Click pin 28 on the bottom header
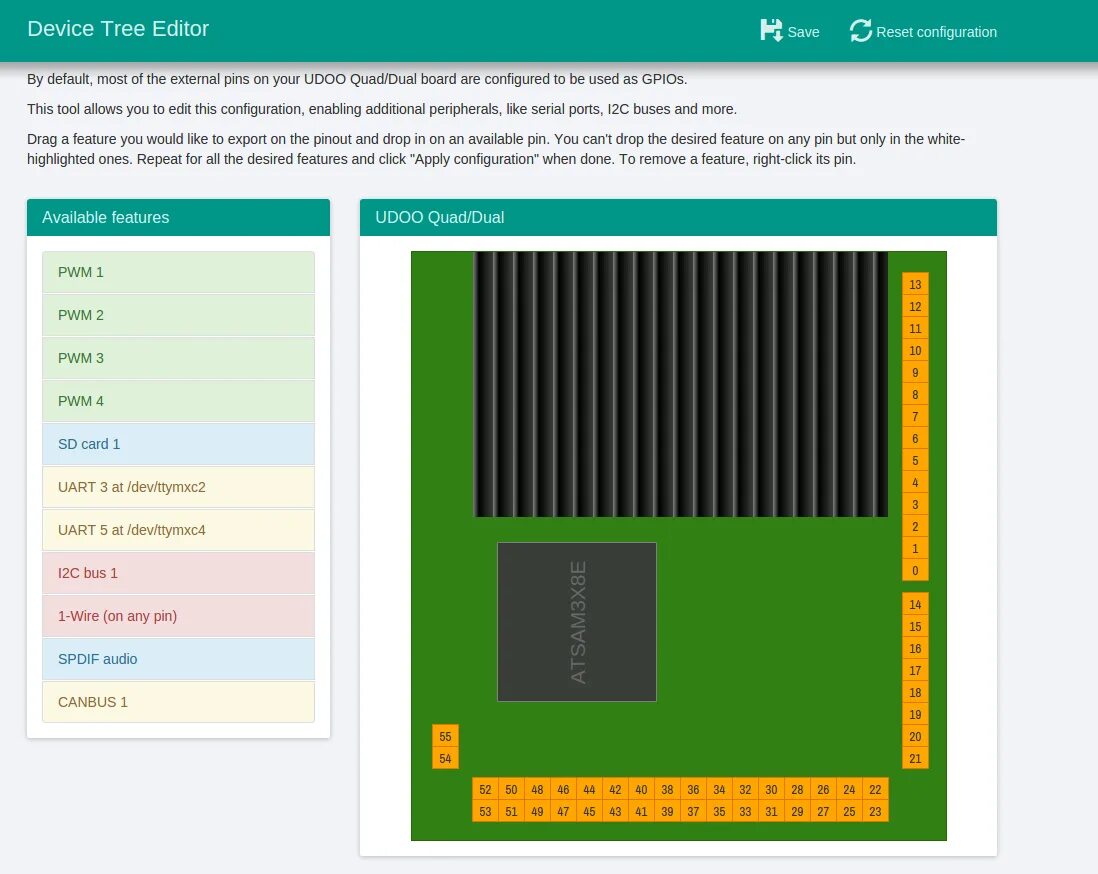The width and height of the screenshot is (1098, 874). point(797,789)
